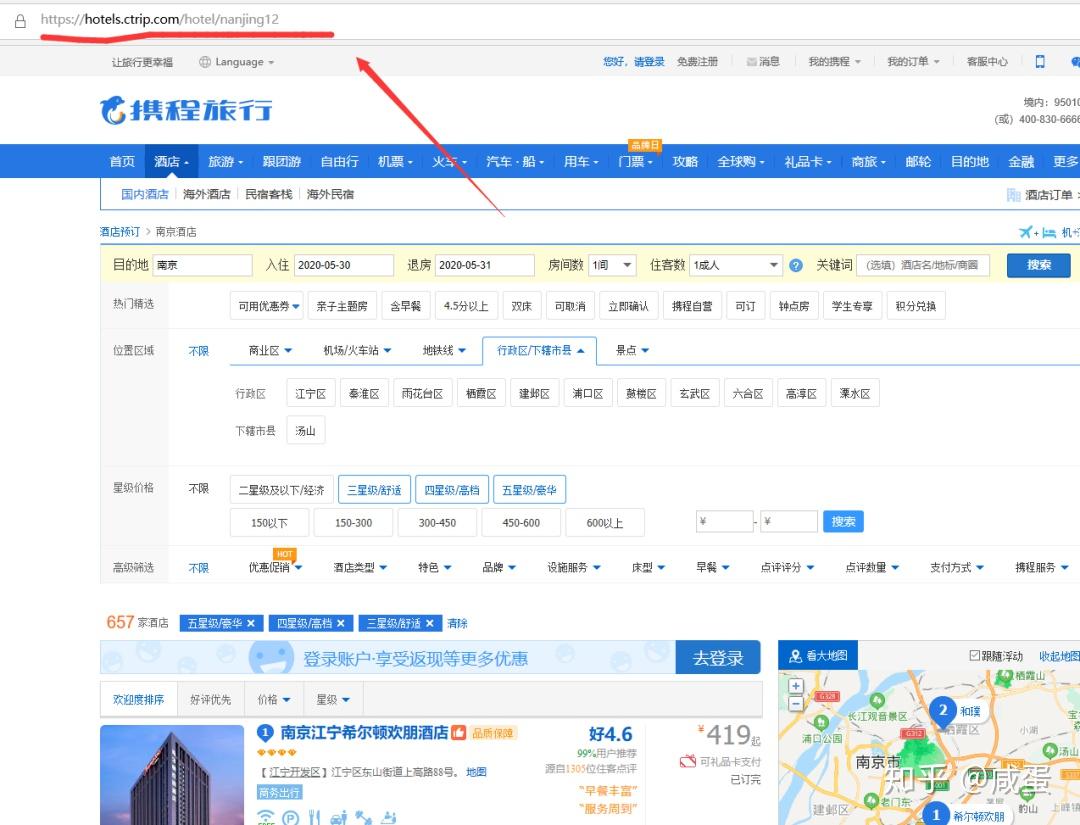Click the minimum price input box

tap(725, 521)
